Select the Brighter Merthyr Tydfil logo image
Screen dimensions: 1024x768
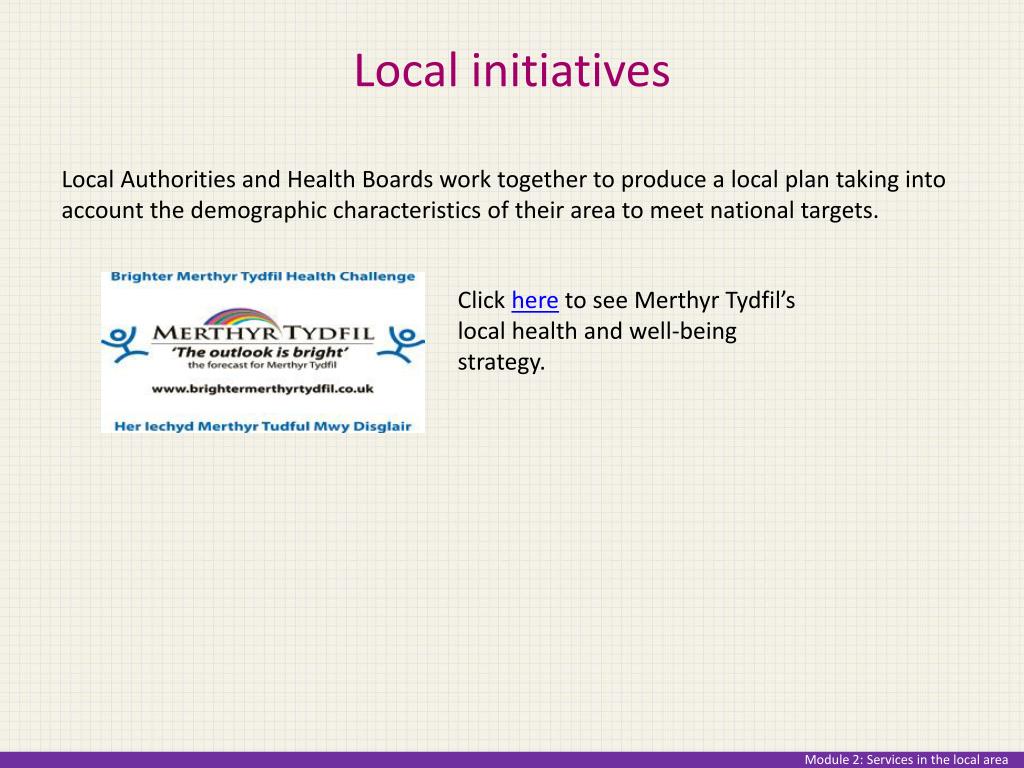[263, 353]
